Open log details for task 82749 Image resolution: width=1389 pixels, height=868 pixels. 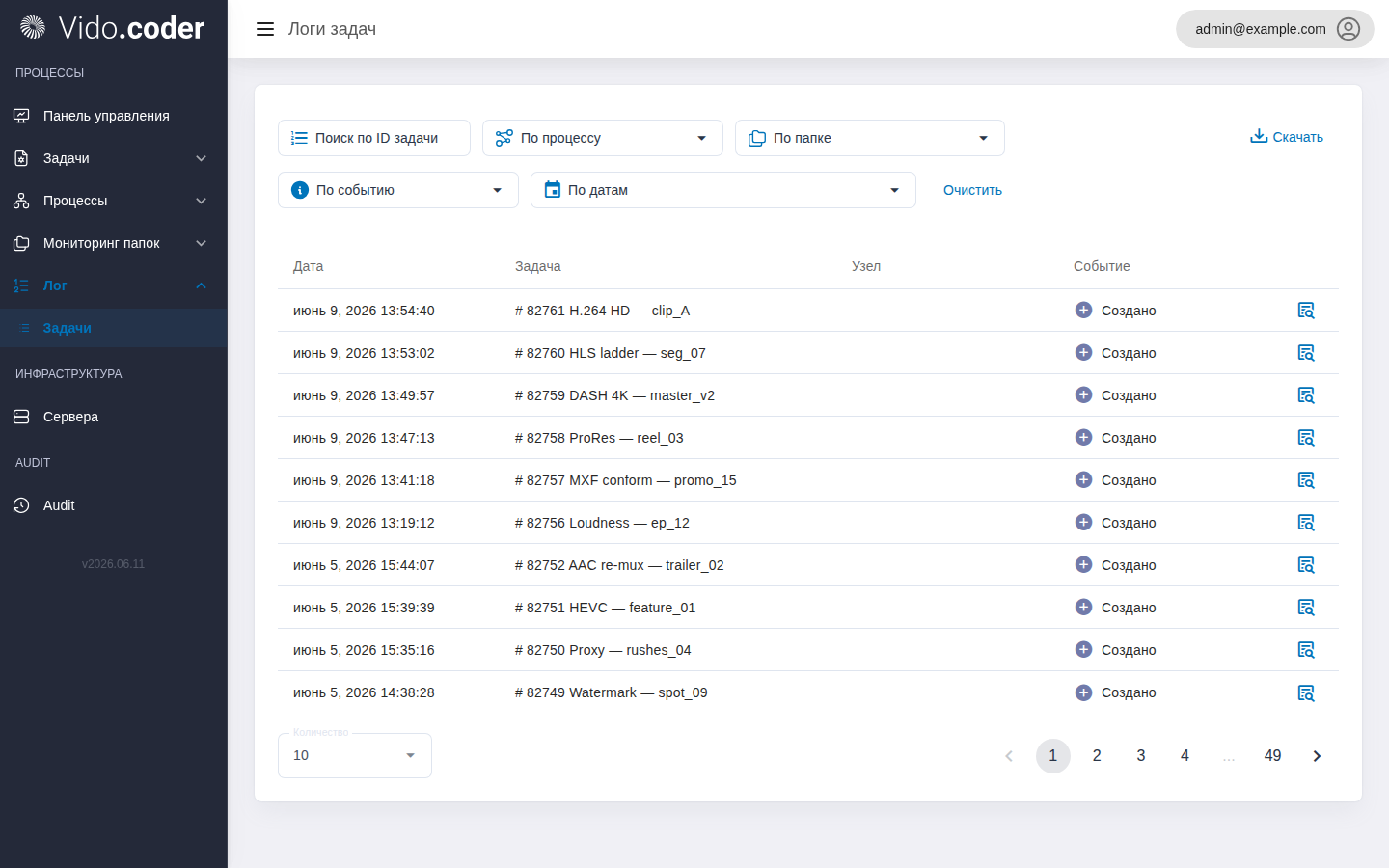1306,692
